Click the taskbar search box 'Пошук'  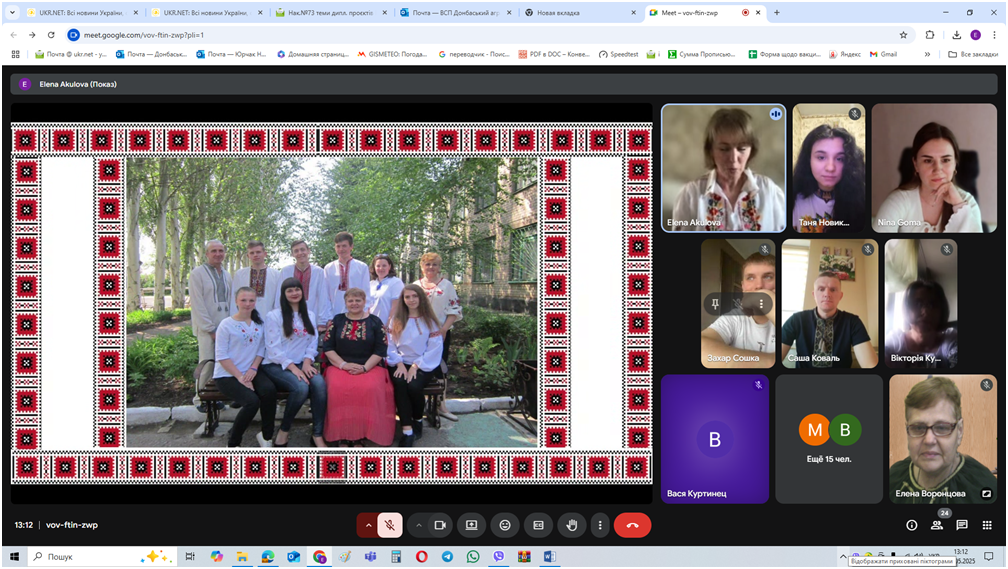tap(103, 557)
